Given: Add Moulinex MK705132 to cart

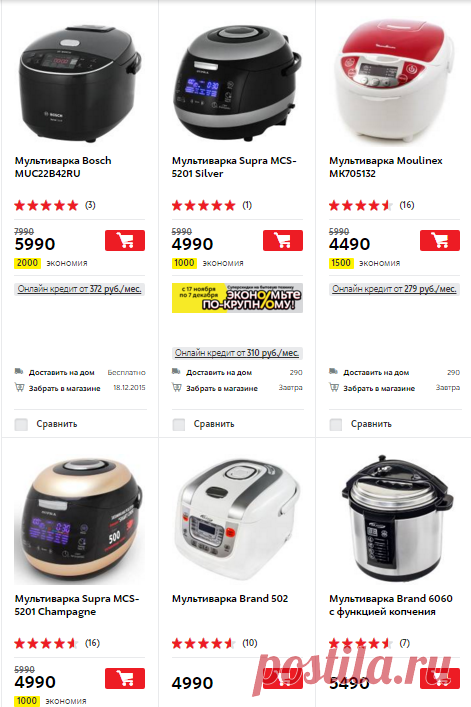Looking at the screenshot, I should [x=439, y=240].
